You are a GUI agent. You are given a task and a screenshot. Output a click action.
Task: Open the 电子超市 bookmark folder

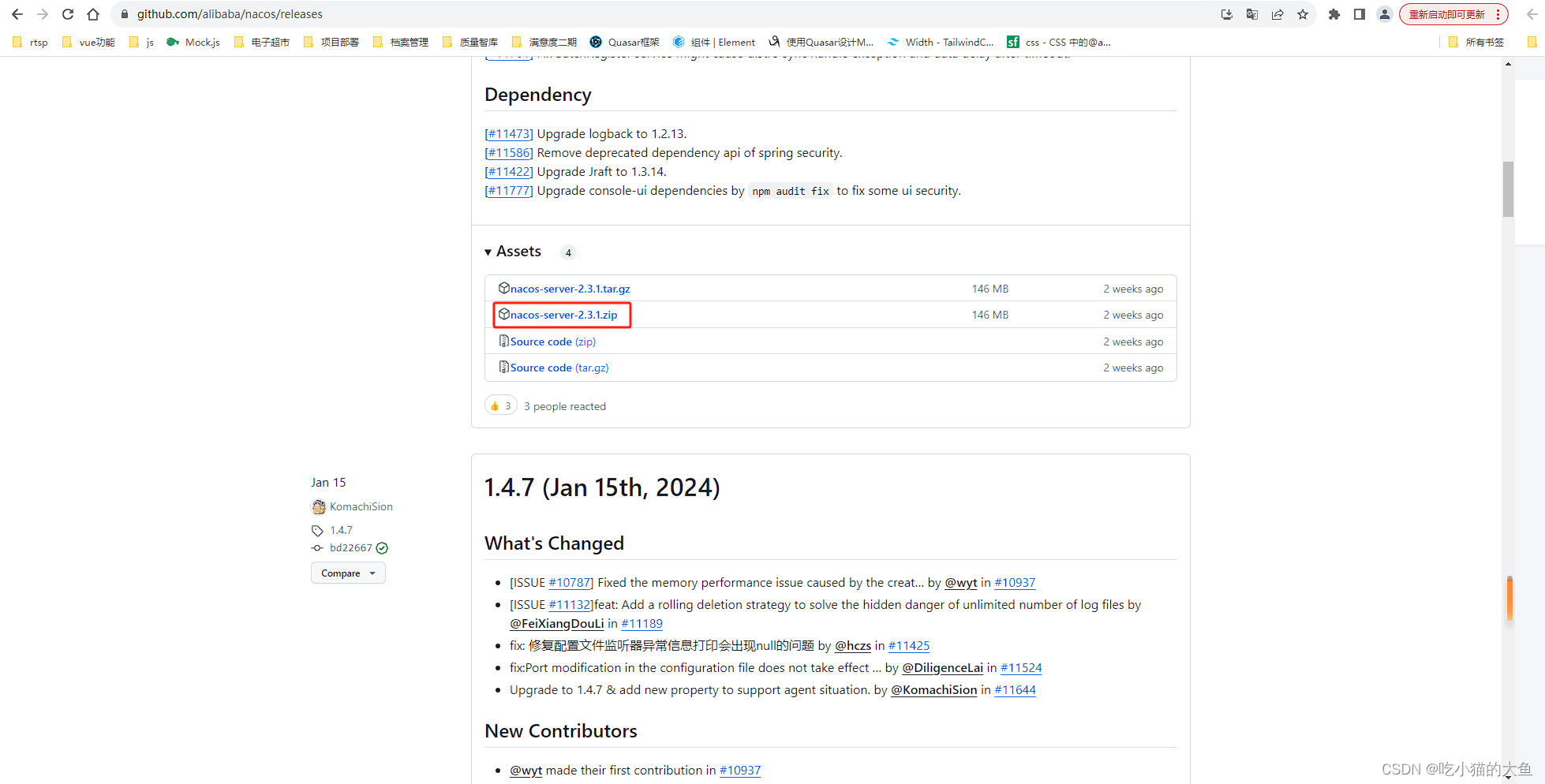click(262, 43)
